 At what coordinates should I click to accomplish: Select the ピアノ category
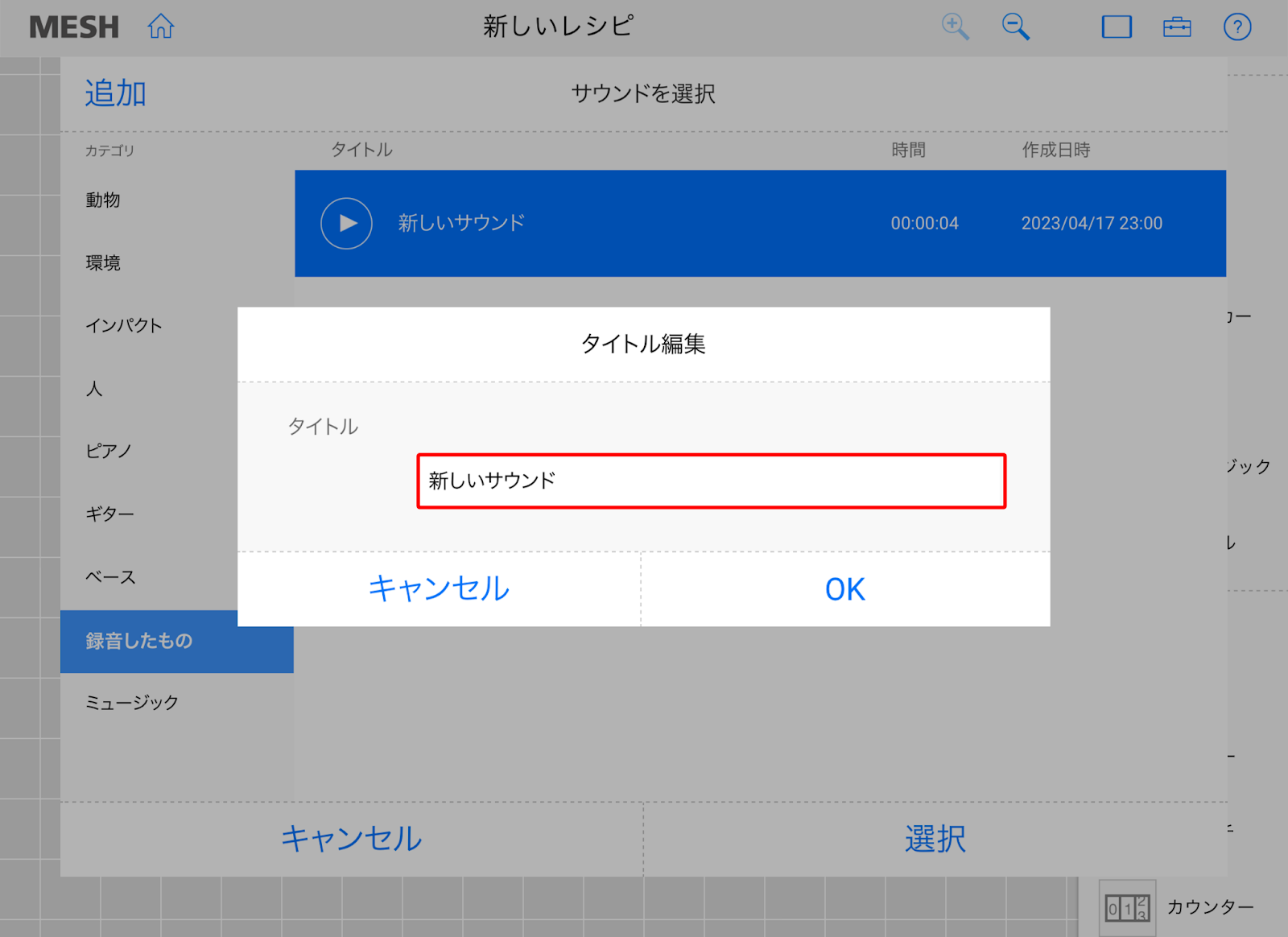[x=109, y=451]
